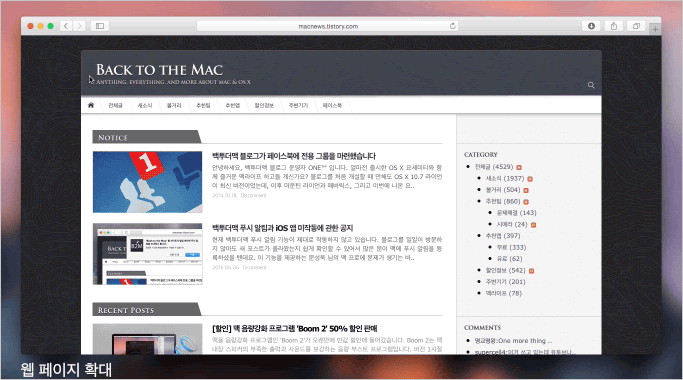The image size is (683, 380).
Task: Click the NOTICE section heading
Action: (113, 138)
